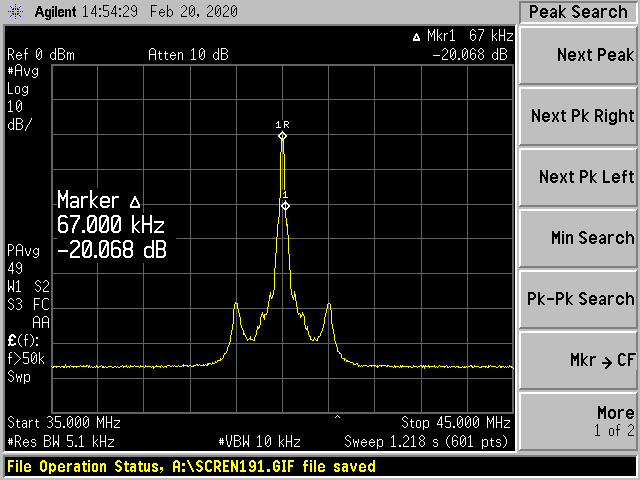Click the Ref 0 dBm level readout
Viewport: 640px width, 480px height.
tap(41, 54)
